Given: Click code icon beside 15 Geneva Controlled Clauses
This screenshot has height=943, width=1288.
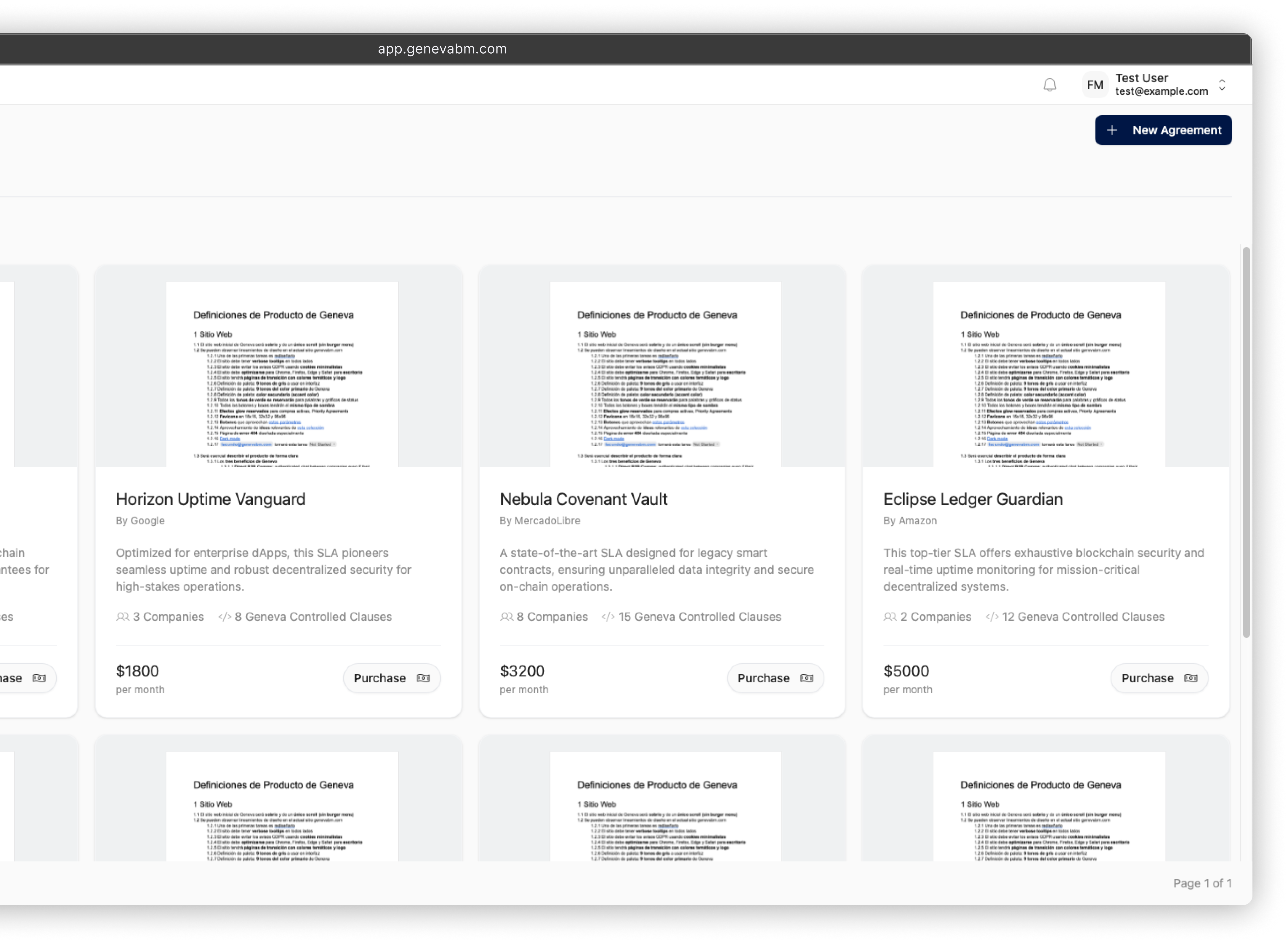Looking at the screenshot, I should click(608, 617).
